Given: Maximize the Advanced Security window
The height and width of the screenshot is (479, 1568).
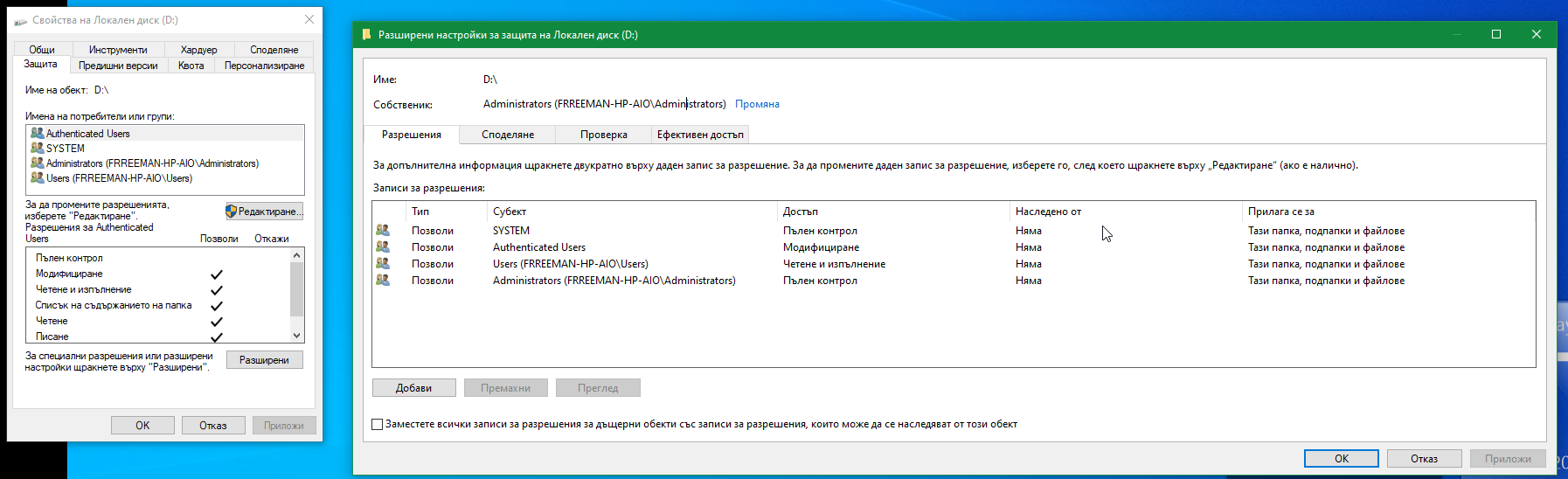Looking at the screenshot, I should coord(1496,34).
